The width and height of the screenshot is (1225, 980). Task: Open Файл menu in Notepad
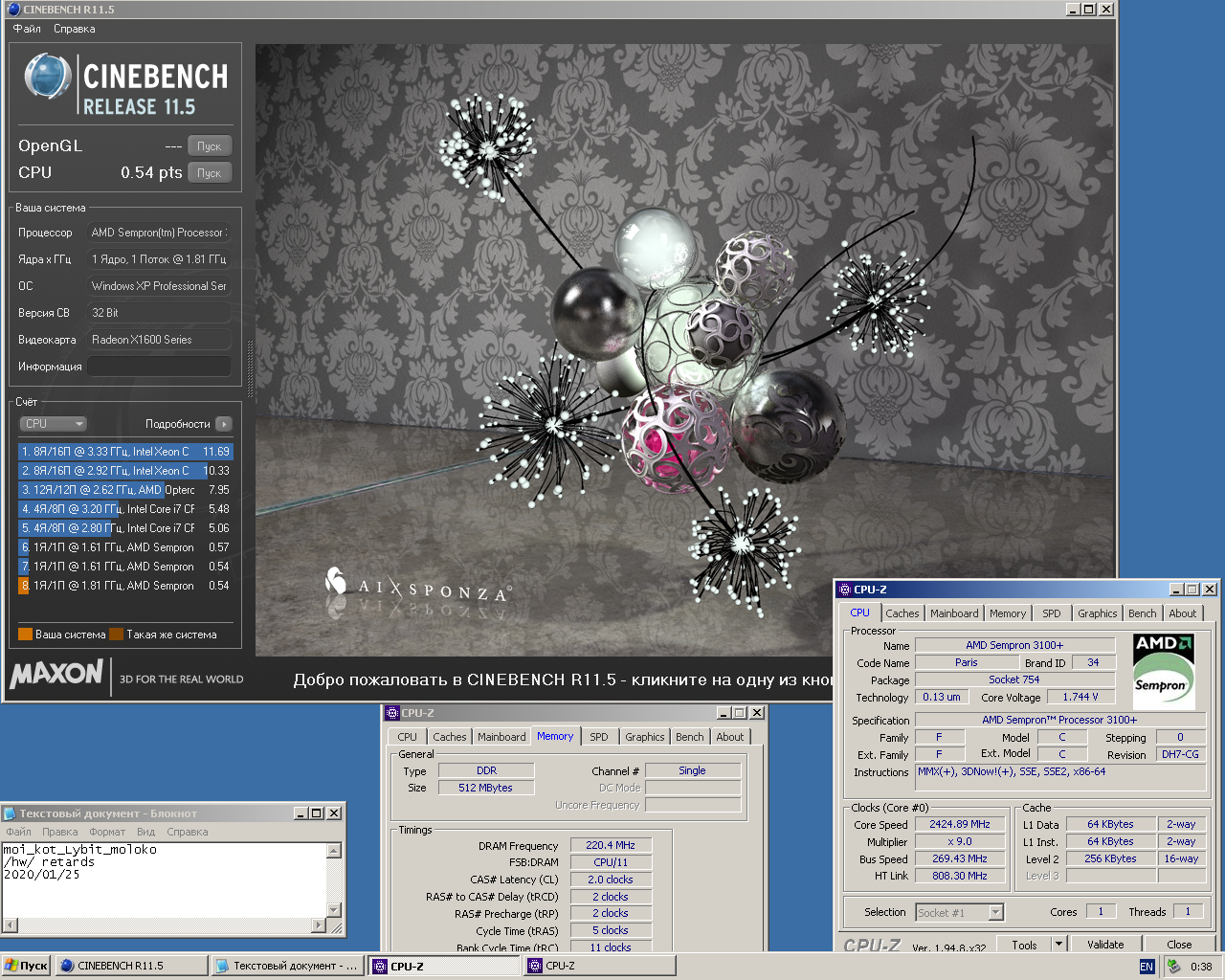tap(19, 832)
